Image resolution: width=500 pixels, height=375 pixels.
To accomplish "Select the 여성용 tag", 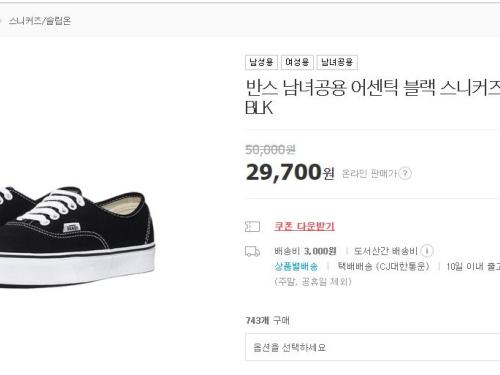I will coord(297,62).
